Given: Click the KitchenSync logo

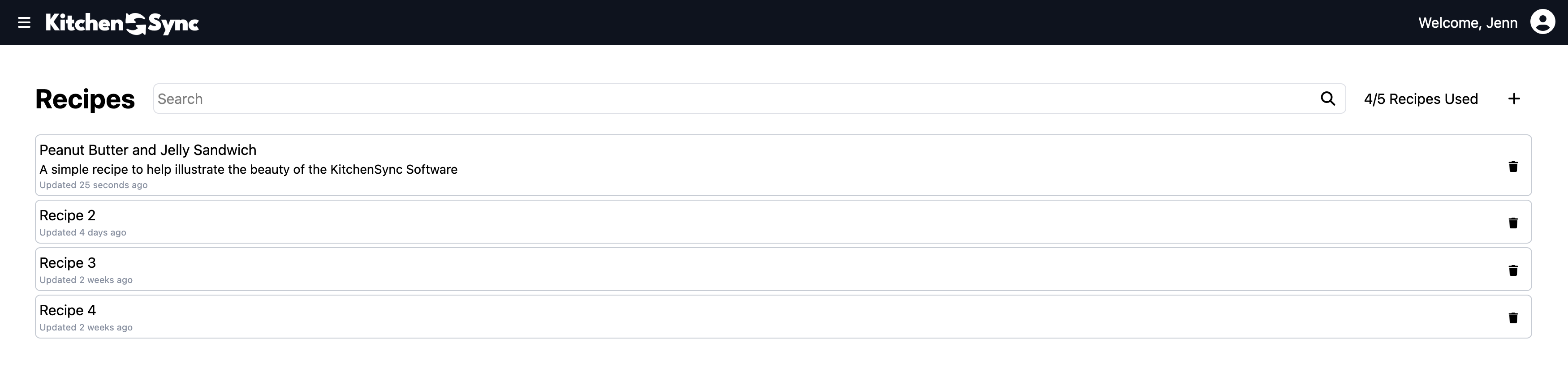Looking at the screenshot, I should (x=122, y=23).
